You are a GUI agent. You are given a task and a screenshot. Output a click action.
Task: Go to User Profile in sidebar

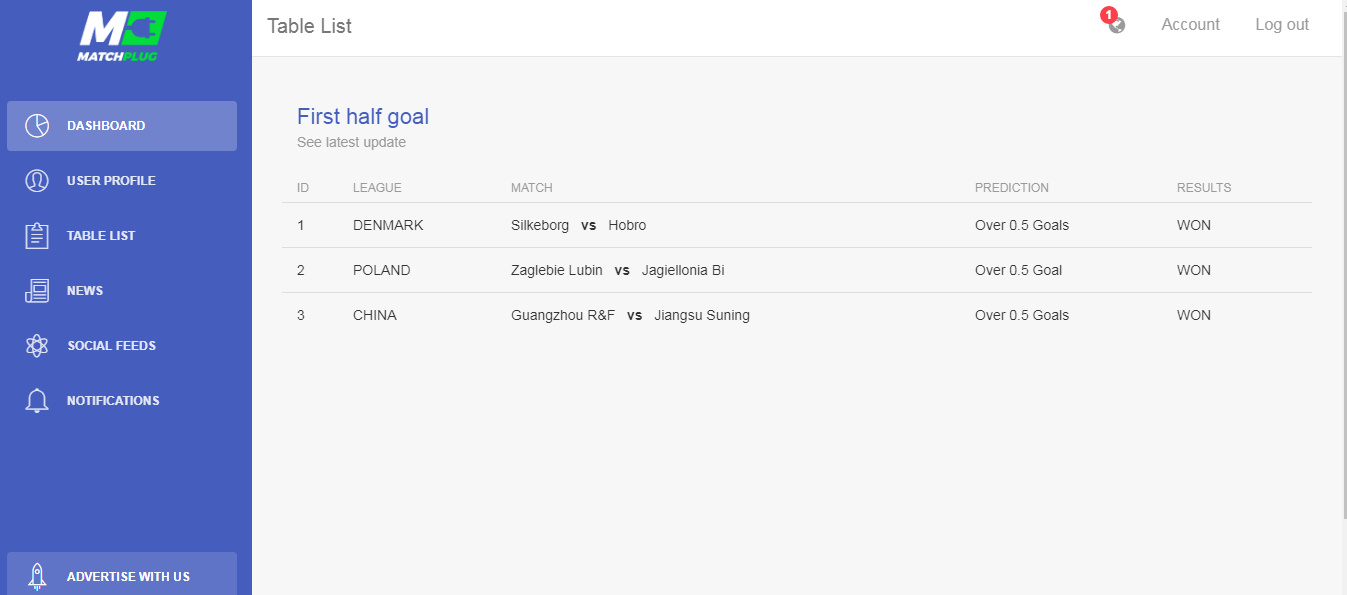pyautogui.click(x=122, y=181)
